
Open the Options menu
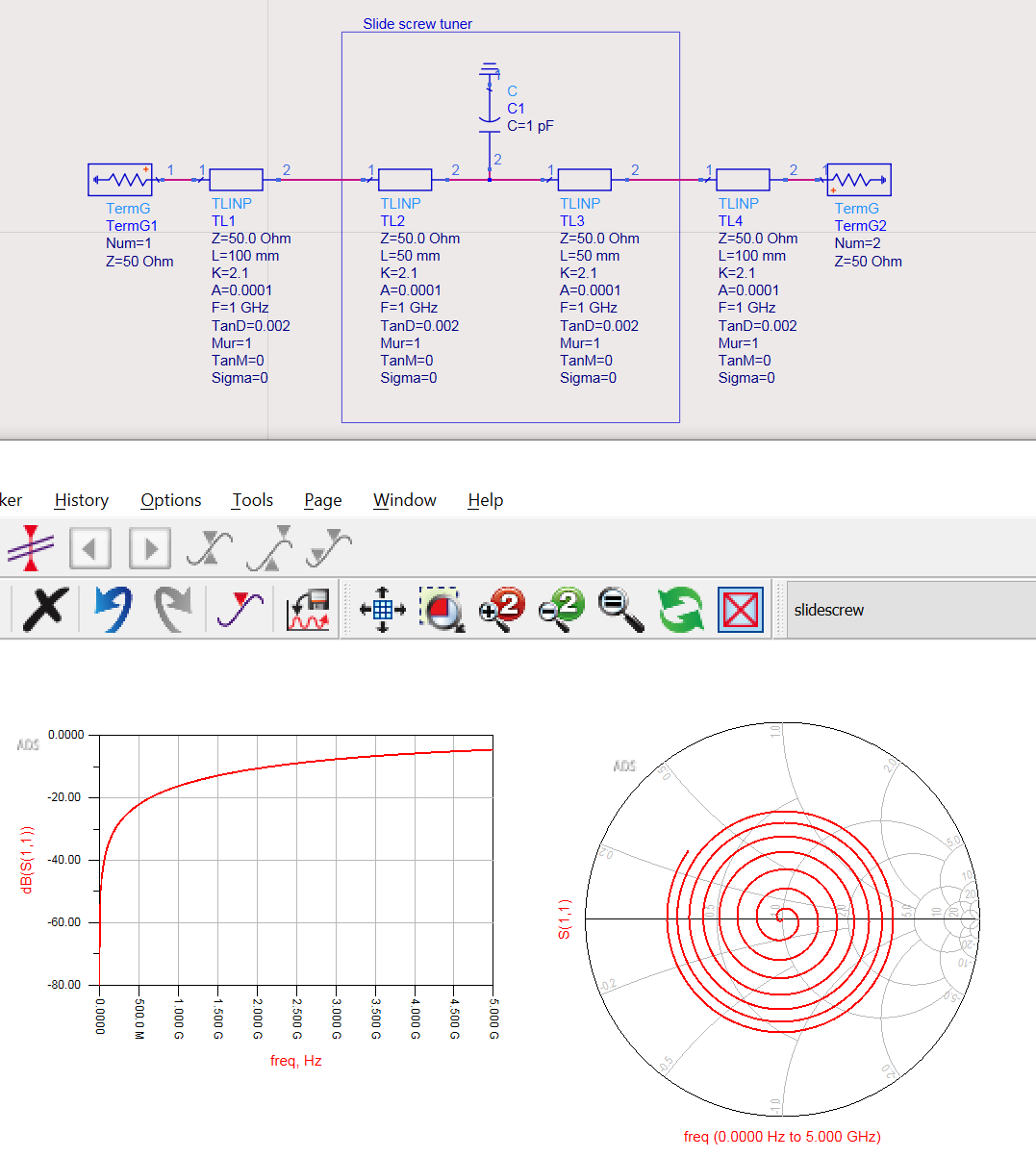pos(171,500)
